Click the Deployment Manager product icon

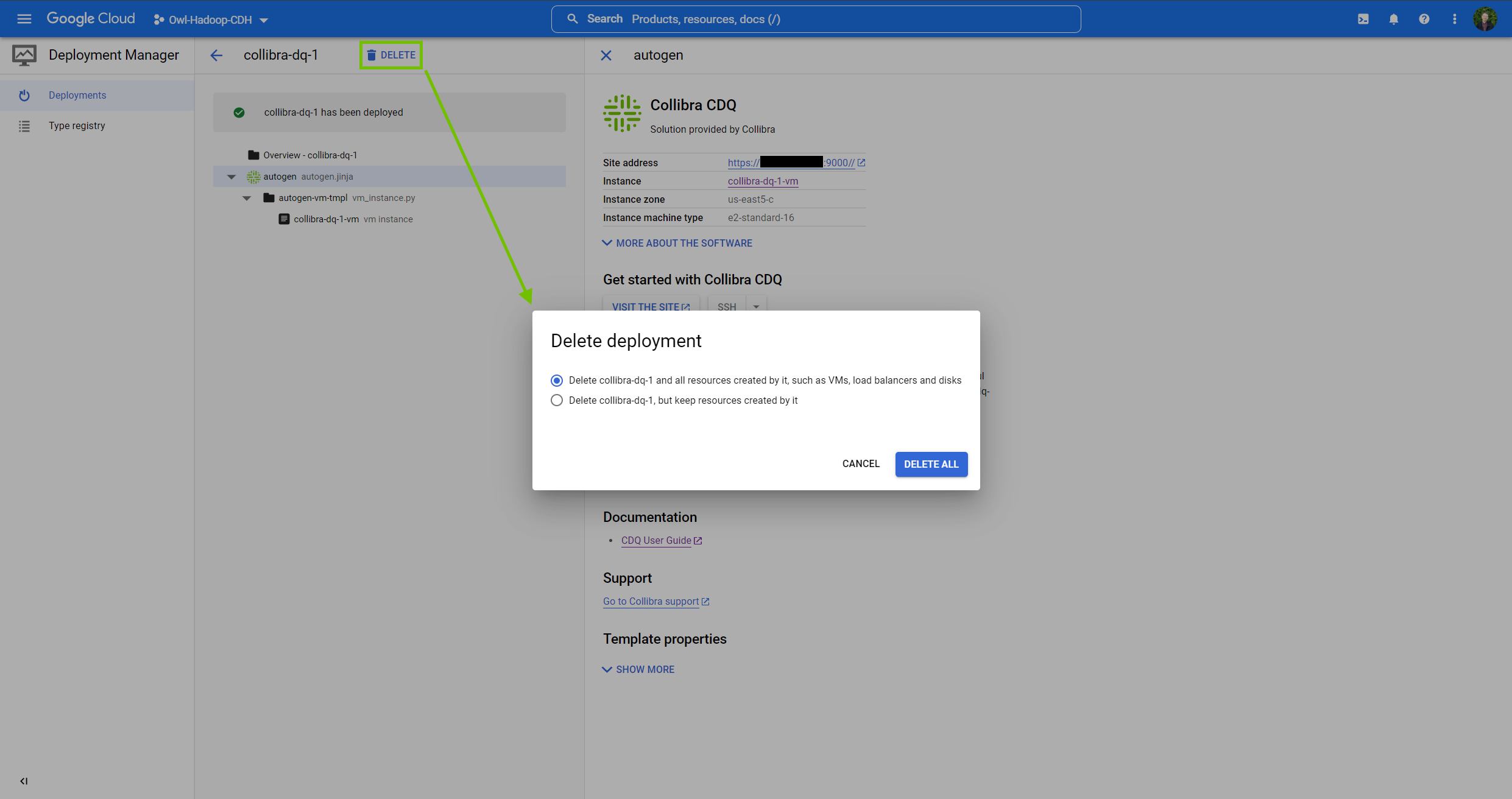coord(24,55)
